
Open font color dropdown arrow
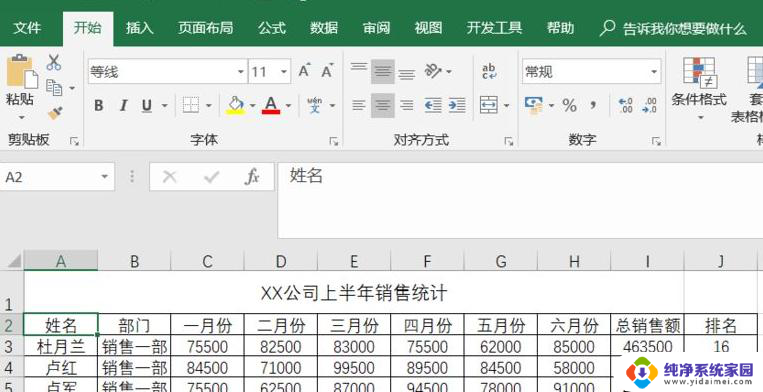tap(288, 106)
